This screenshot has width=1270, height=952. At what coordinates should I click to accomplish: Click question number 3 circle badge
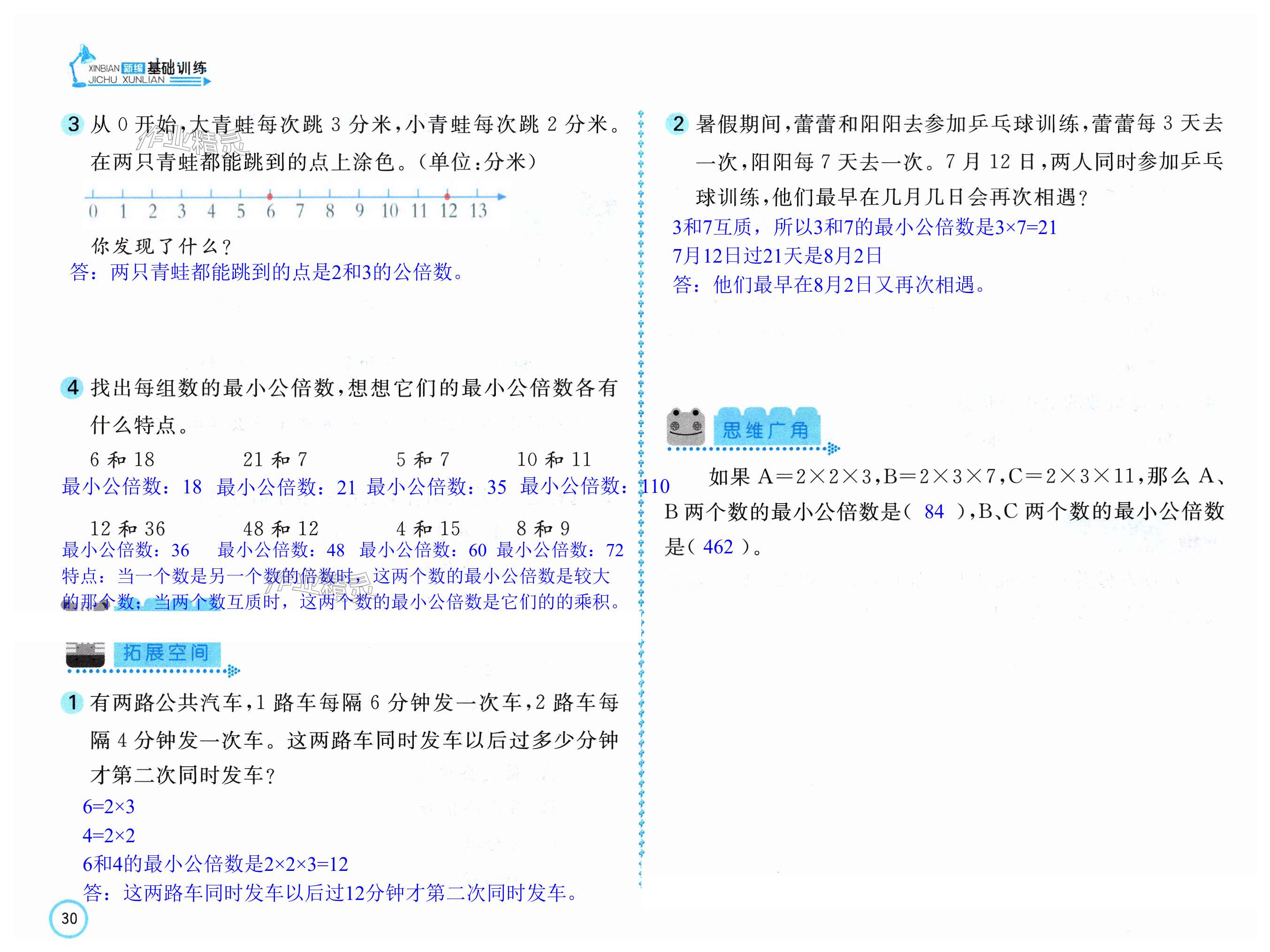coord(74,124)
